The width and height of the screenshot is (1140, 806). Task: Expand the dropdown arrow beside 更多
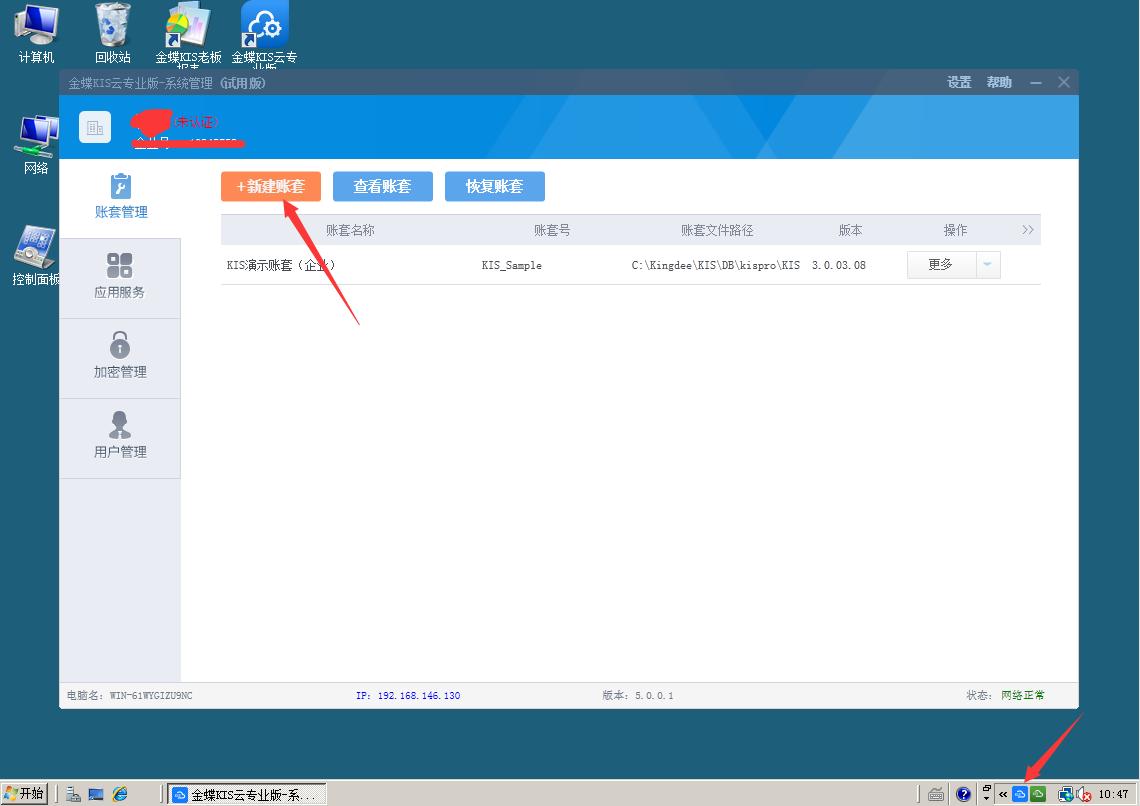pyautogui.click(x=987, y=265)
